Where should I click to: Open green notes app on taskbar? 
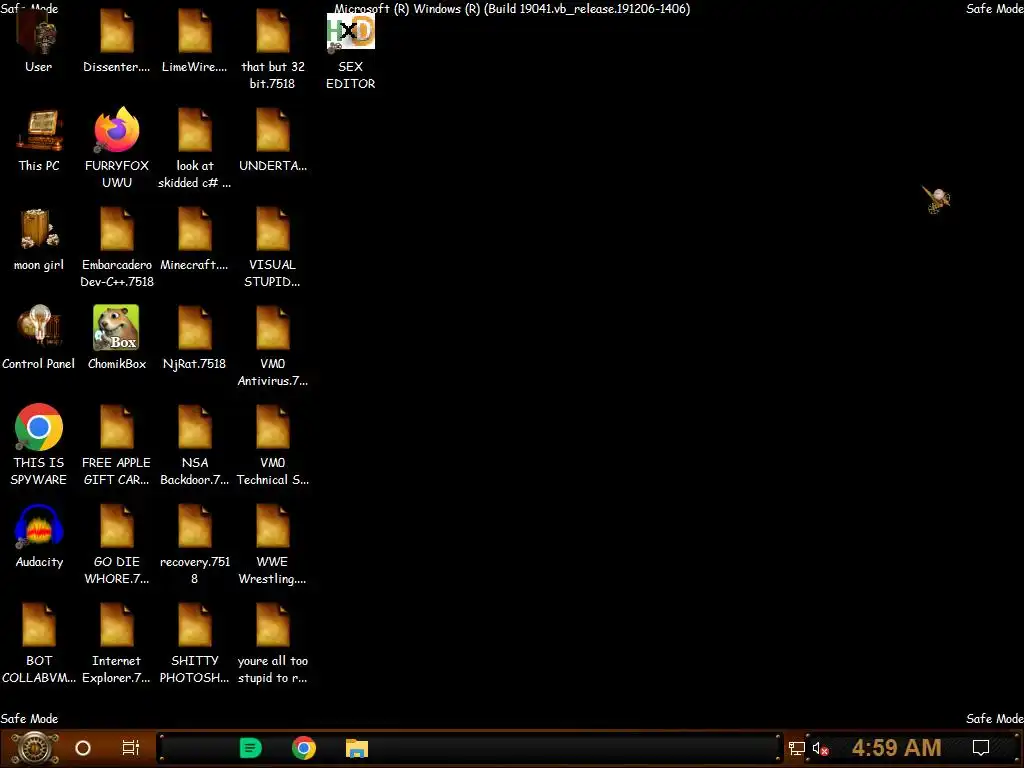click(251, 748)
